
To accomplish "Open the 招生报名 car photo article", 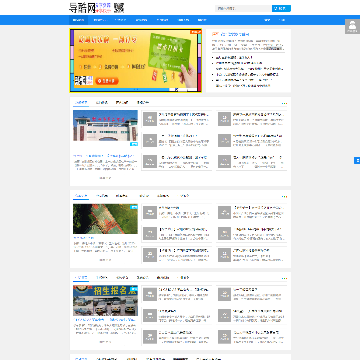I will (x=105, y=300).
